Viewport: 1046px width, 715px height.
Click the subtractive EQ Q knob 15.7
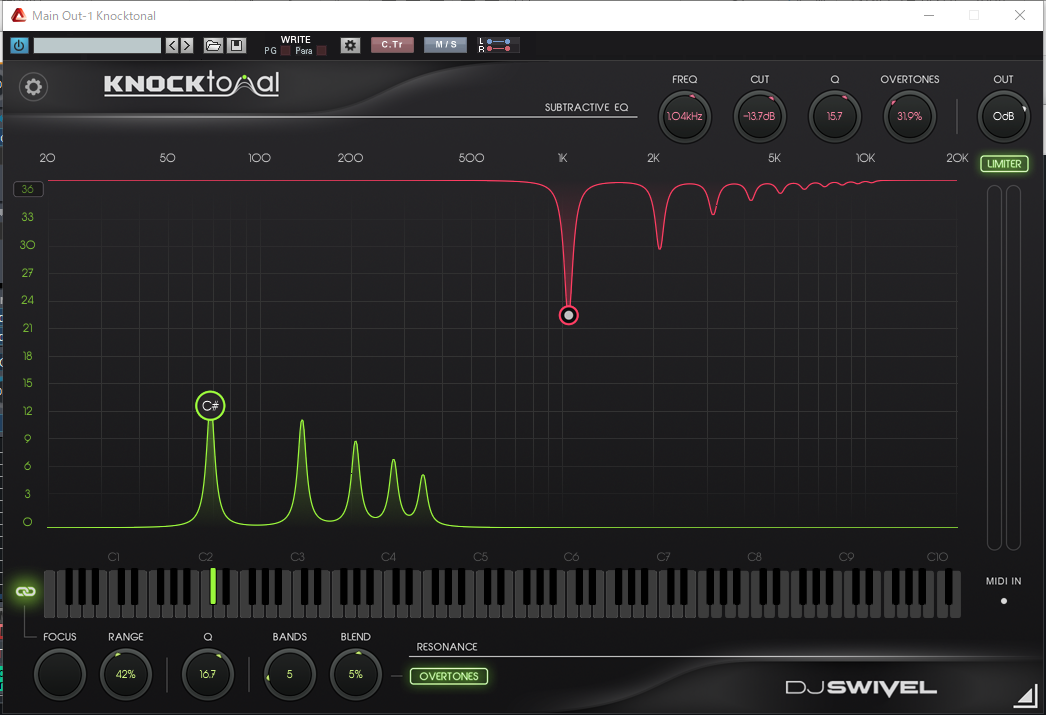pos(835,116)
